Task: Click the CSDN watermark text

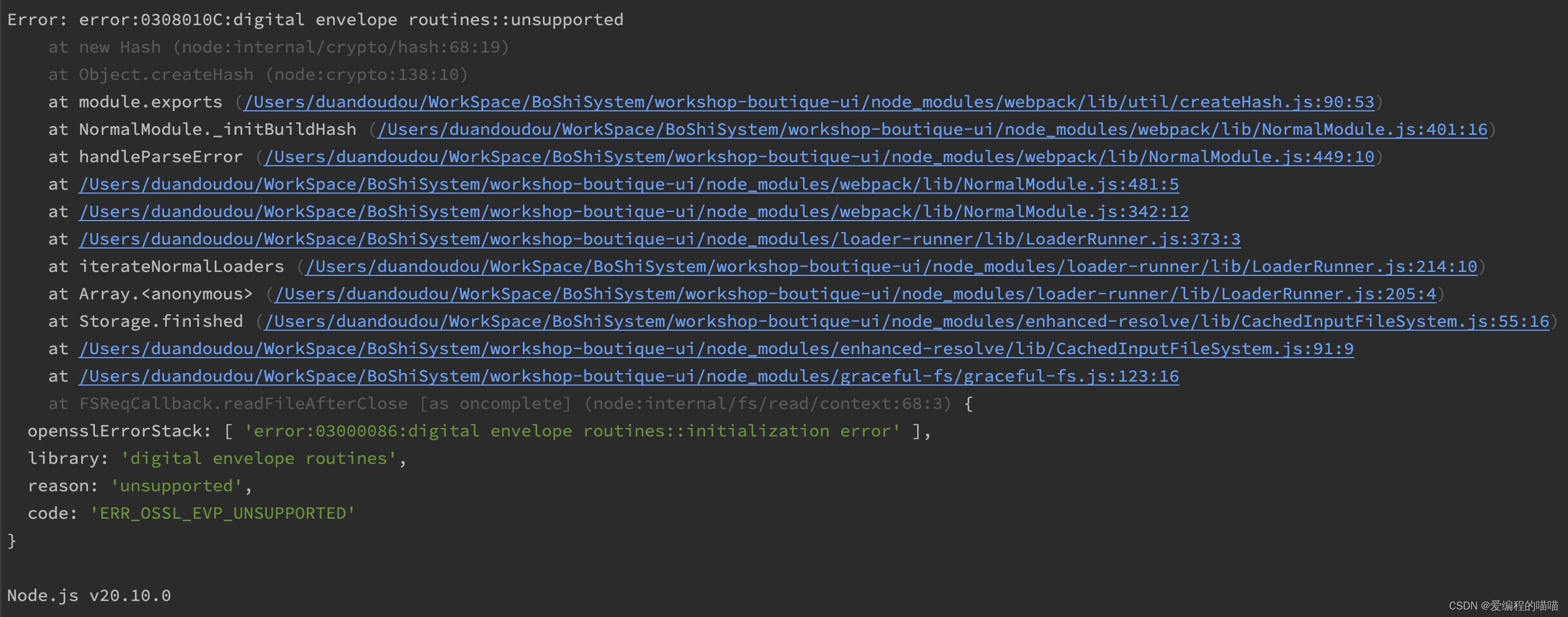Action: coord(1503,606)
